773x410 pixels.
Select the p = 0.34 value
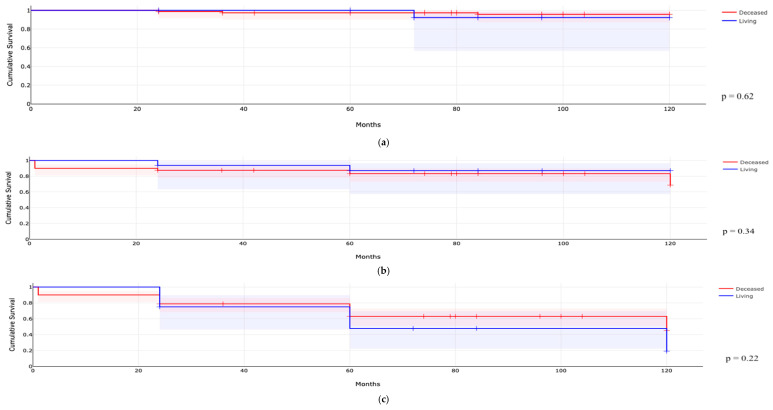pyautogui.click(x=738, y=231)
